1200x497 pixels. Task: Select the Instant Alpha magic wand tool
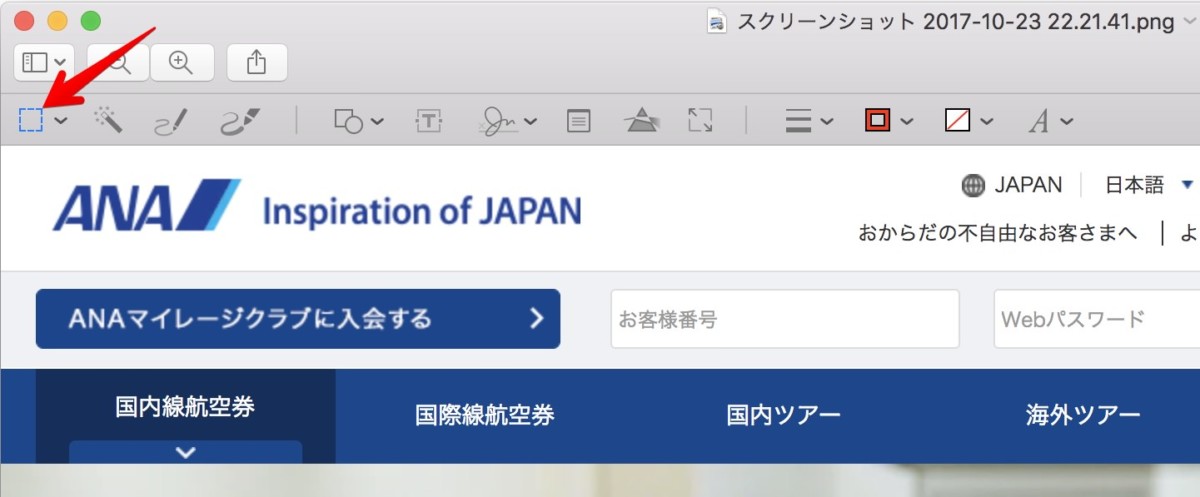pyautogui.click(x=108, y=121)
